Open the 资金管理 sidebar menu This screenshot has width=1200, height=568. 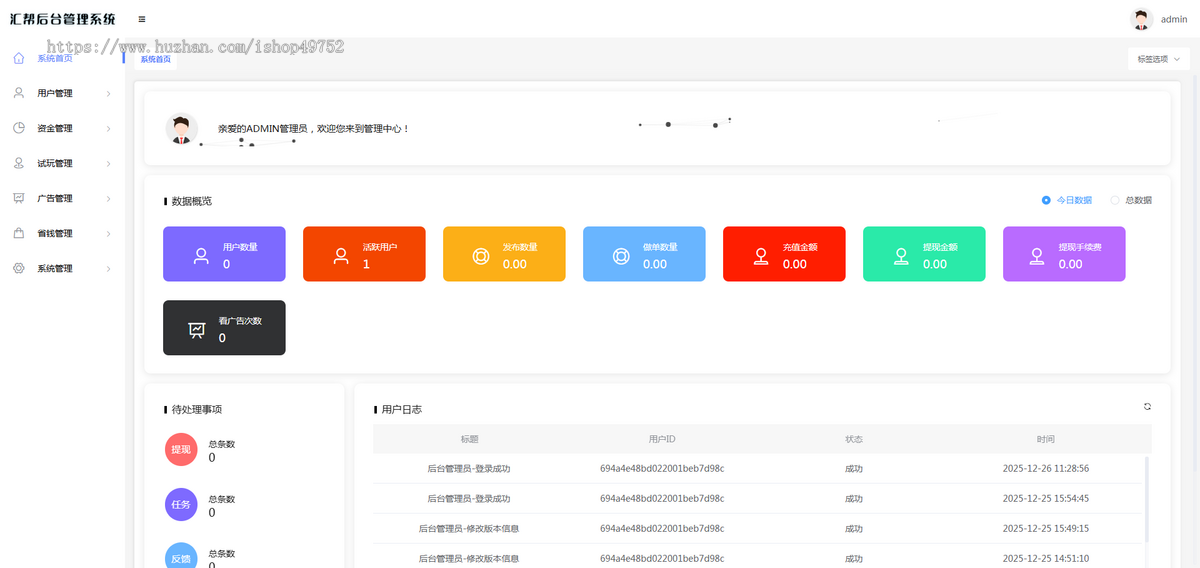(62, 128)
